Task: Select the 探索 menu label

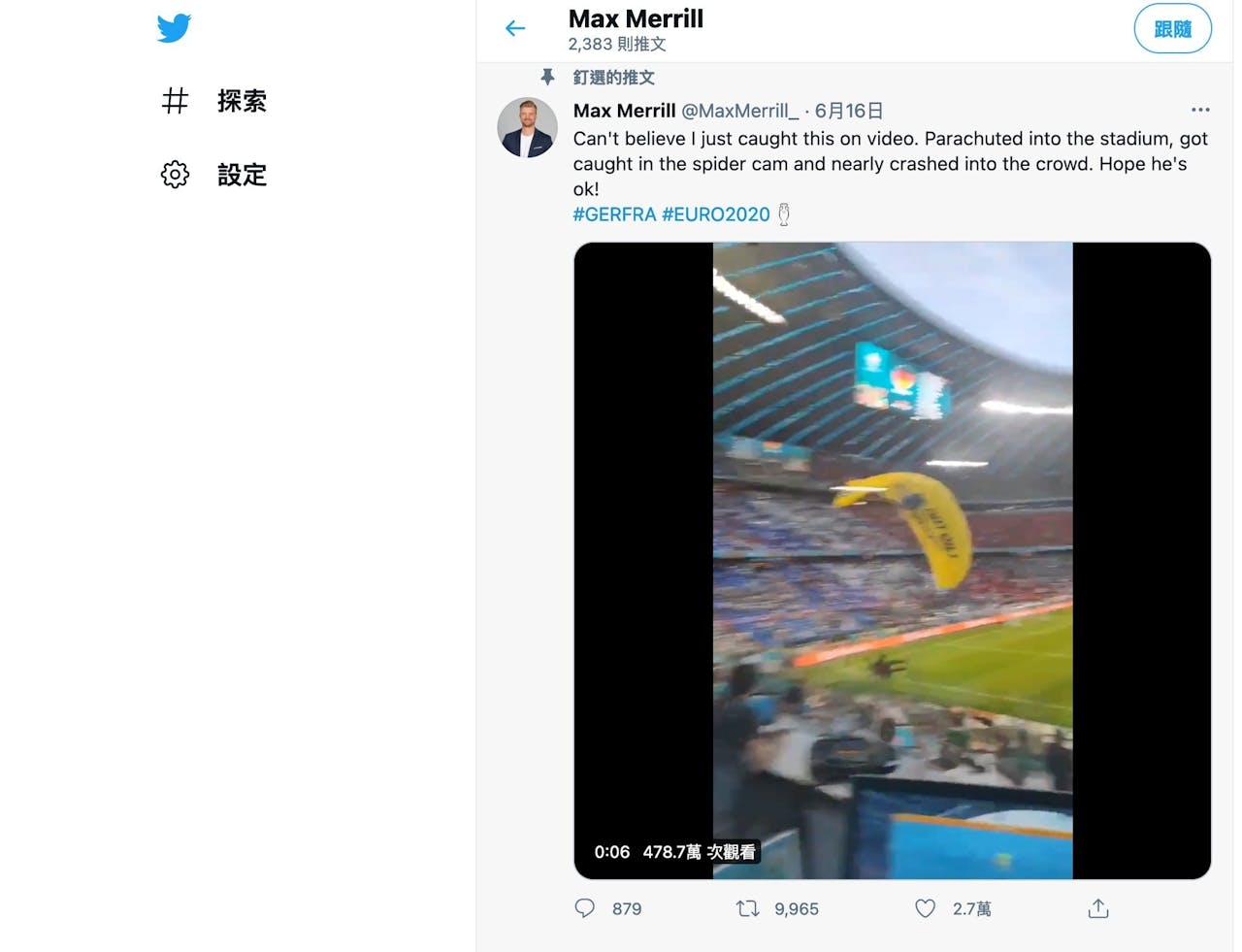Action: coord(242,101)
